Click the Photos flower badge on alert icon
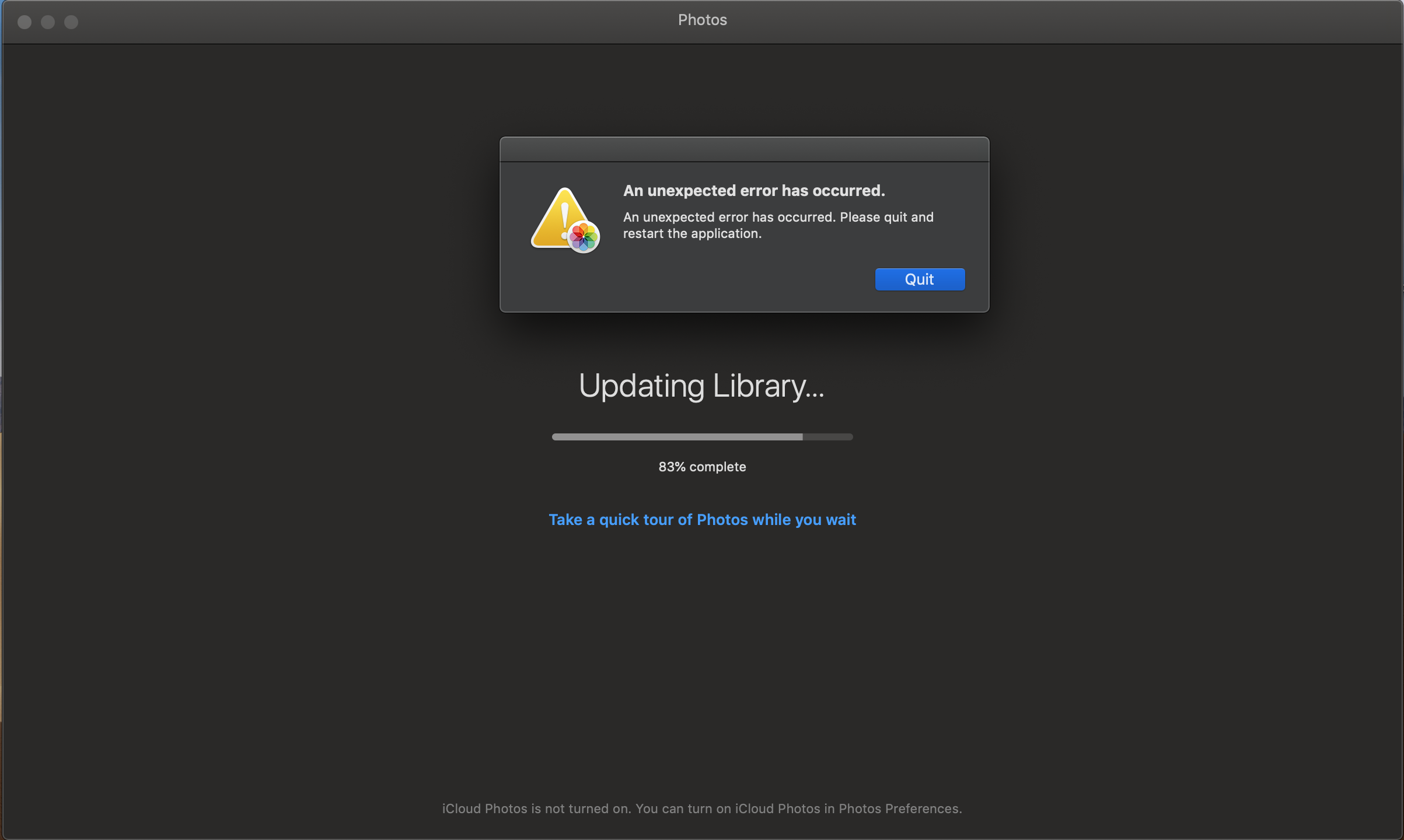 click(x=584, y=237)
